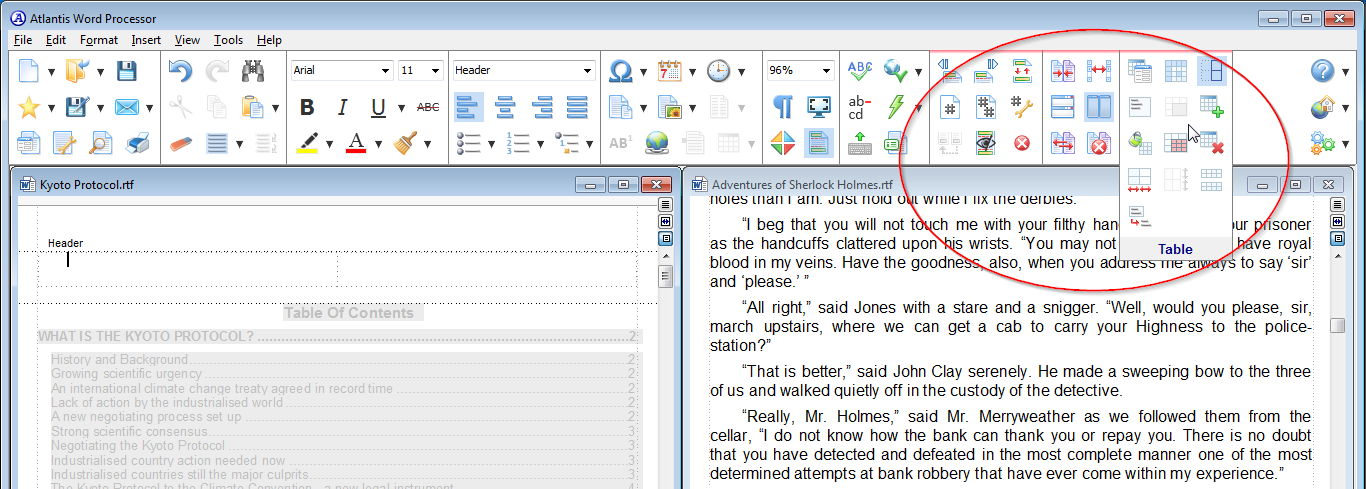This screenshot has height=489, width=1366.
Task: Toggle the paragraph marks pilcrow icon
Action: 783,107
